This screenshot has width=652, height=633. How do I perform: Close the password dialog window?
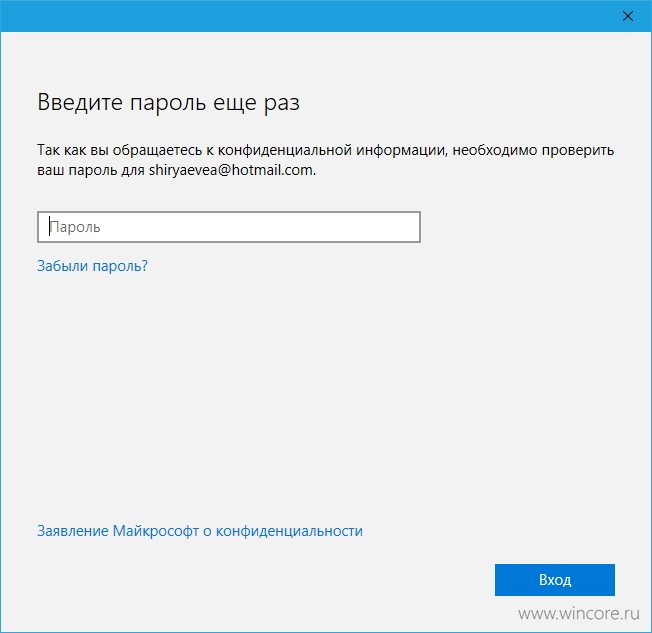click(627, 16)
